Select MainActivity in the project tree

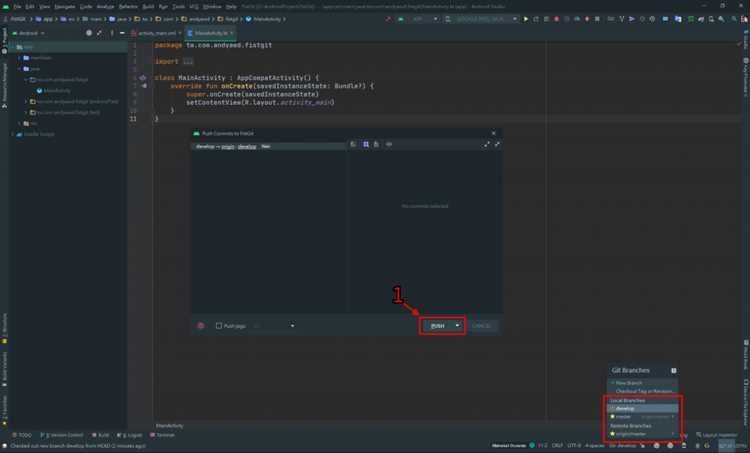56,90
